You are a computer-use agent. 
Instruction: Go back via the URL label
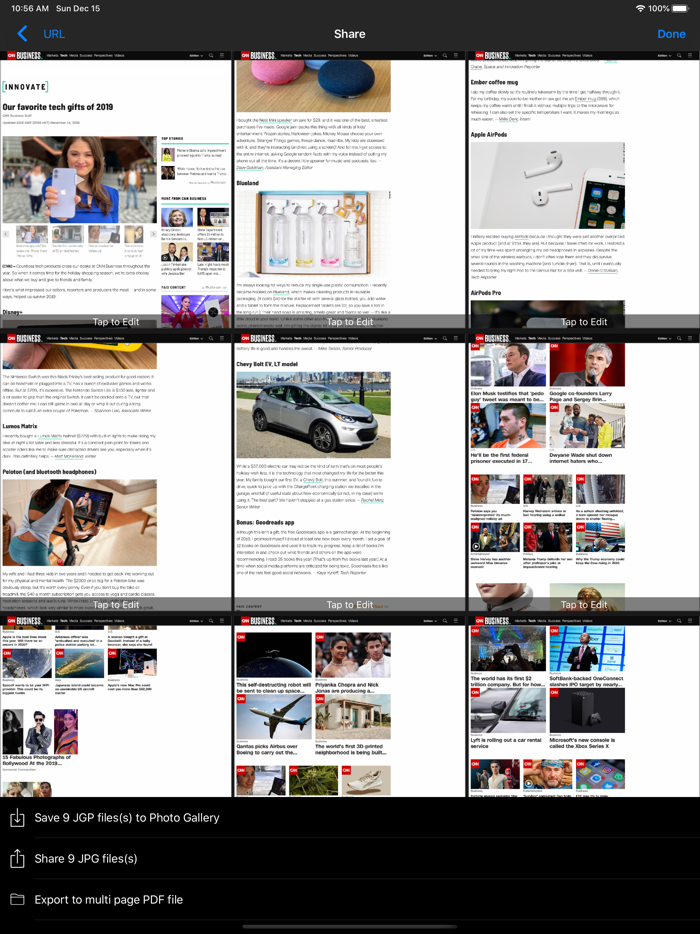(54, 34)
